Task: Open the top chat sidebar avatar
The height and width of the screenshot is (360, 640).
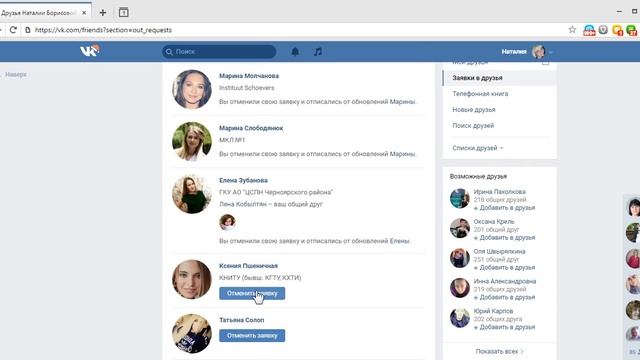Action: [x=633, y=207]
